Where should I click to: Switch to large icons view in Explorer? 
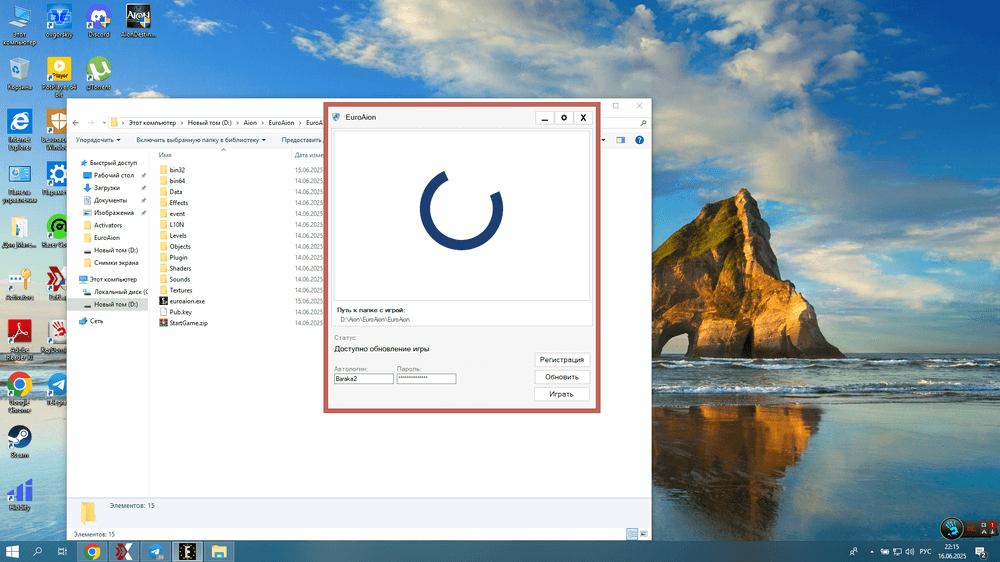[643, 534]
